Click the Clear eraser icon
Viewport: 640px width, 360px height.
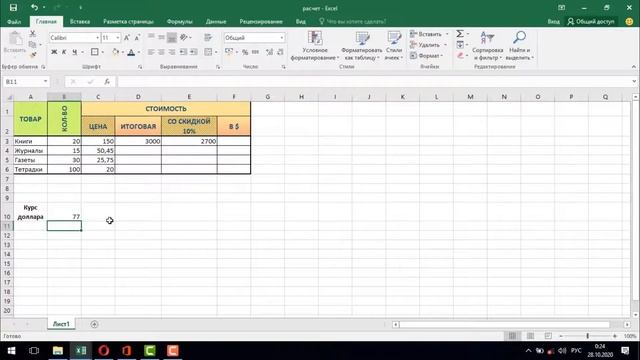(460, 55)
